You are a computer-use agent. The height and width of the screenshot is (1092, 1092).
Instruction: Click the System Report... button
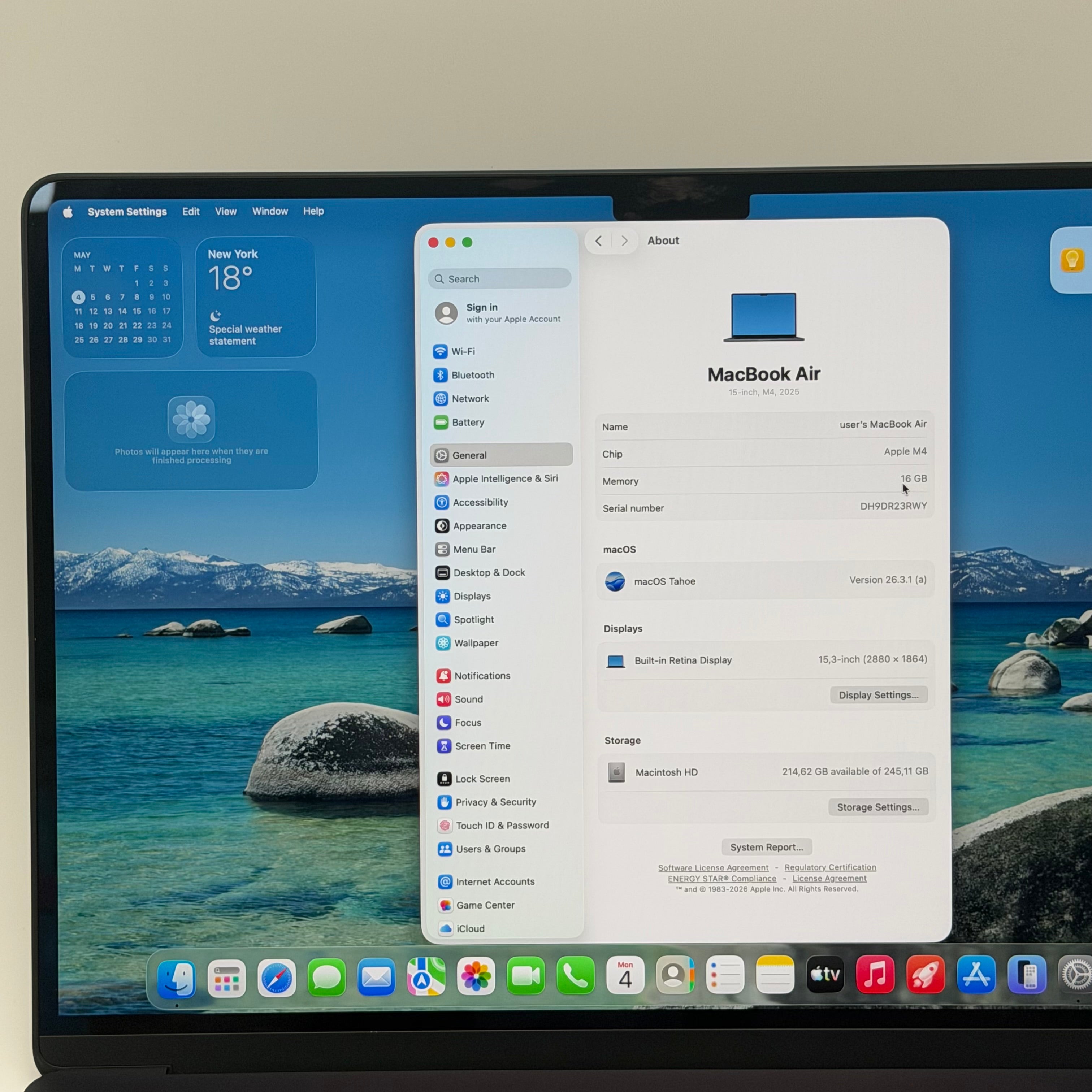767,847
